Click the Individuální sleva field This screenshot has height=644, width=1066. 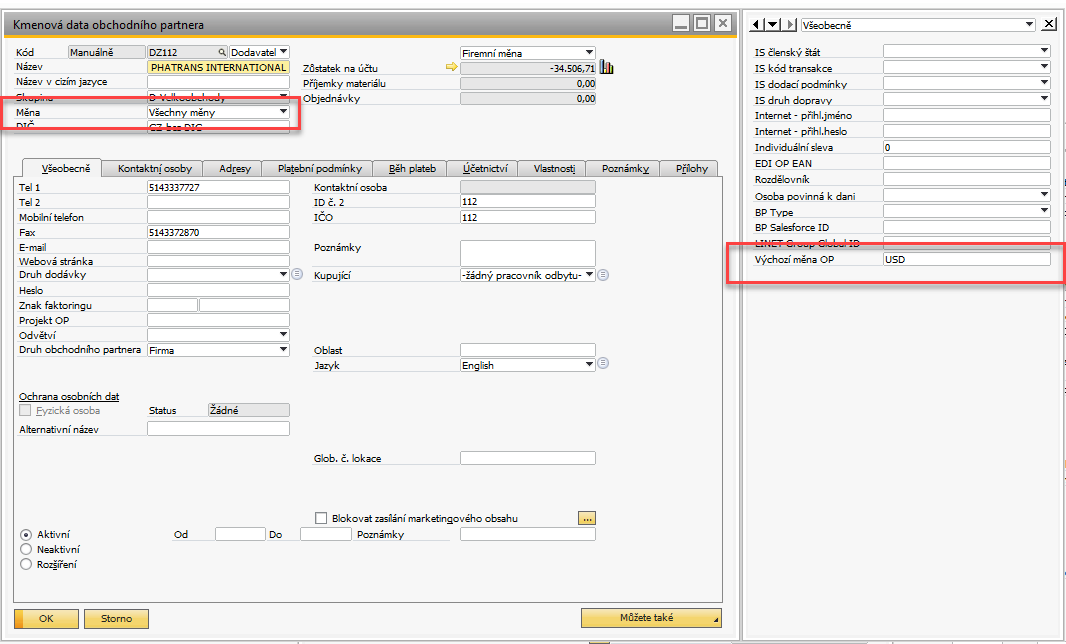tap(967, 147)
